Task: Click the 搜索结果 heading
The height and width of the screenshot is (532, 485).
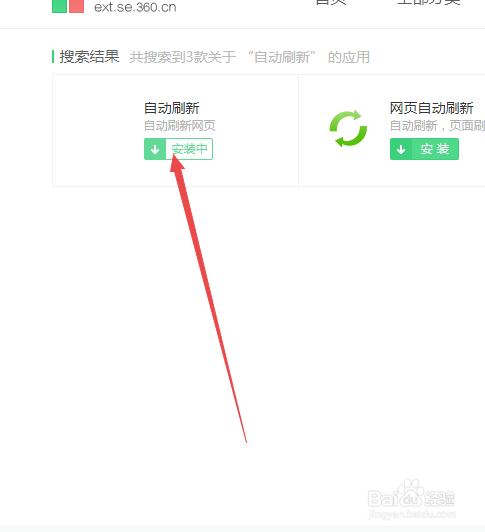Action: click(x=90, y=57)
